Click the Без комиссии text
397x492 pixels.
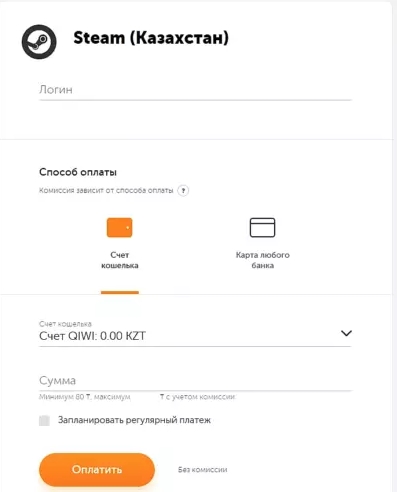[203, 470]
